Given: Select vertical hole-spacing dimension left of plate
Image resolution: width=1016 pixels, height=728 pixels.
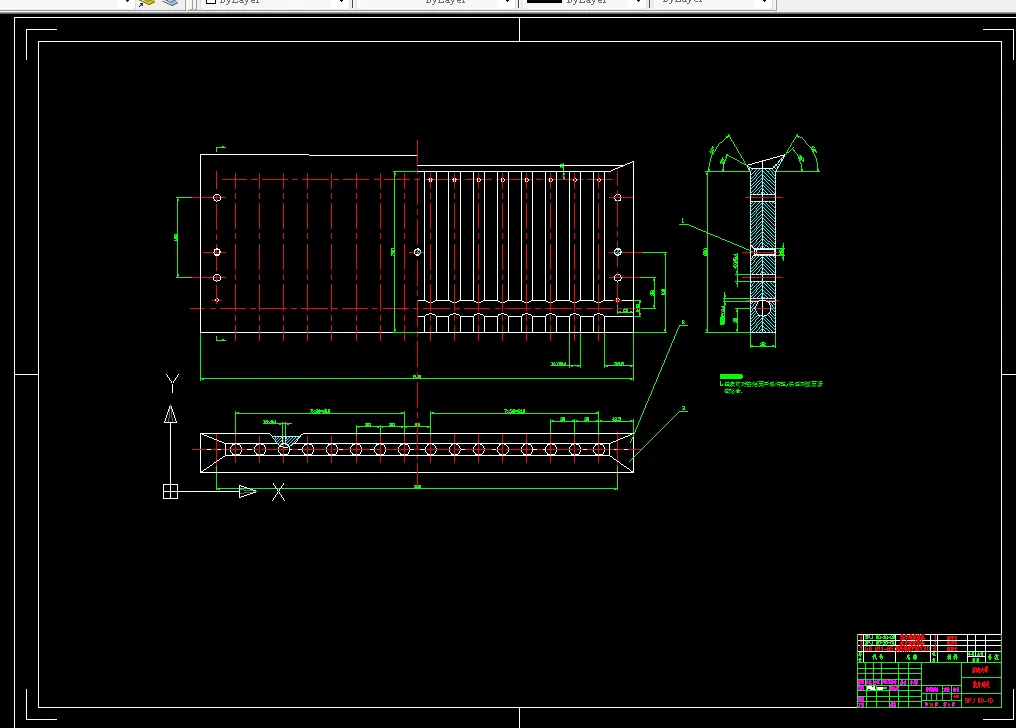Looking at the screenshot, I should coord(177,237).
